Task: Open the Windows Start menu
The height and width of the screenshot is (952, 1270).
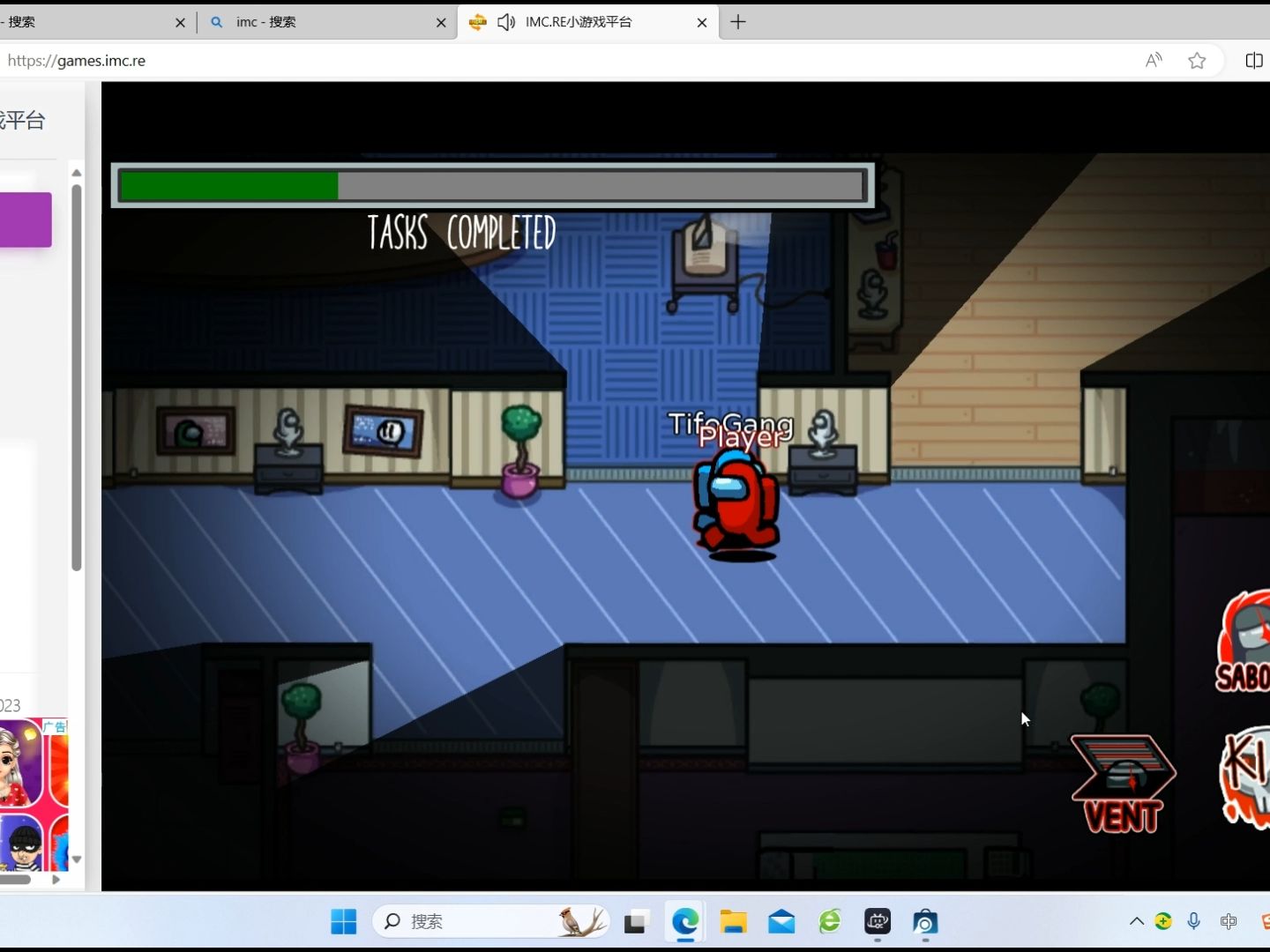Action: [x=343, y=921]
